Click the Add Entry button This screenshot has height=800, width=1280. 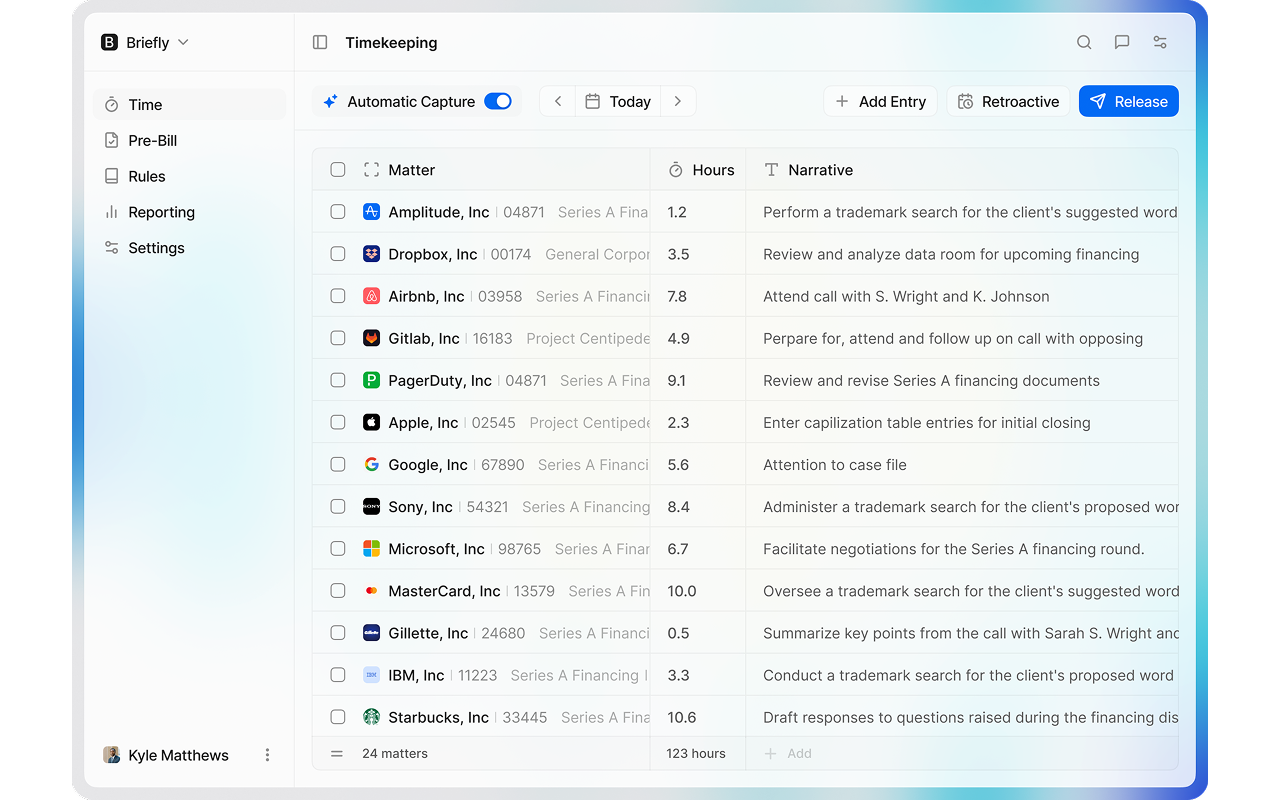(x=880, y=101)
